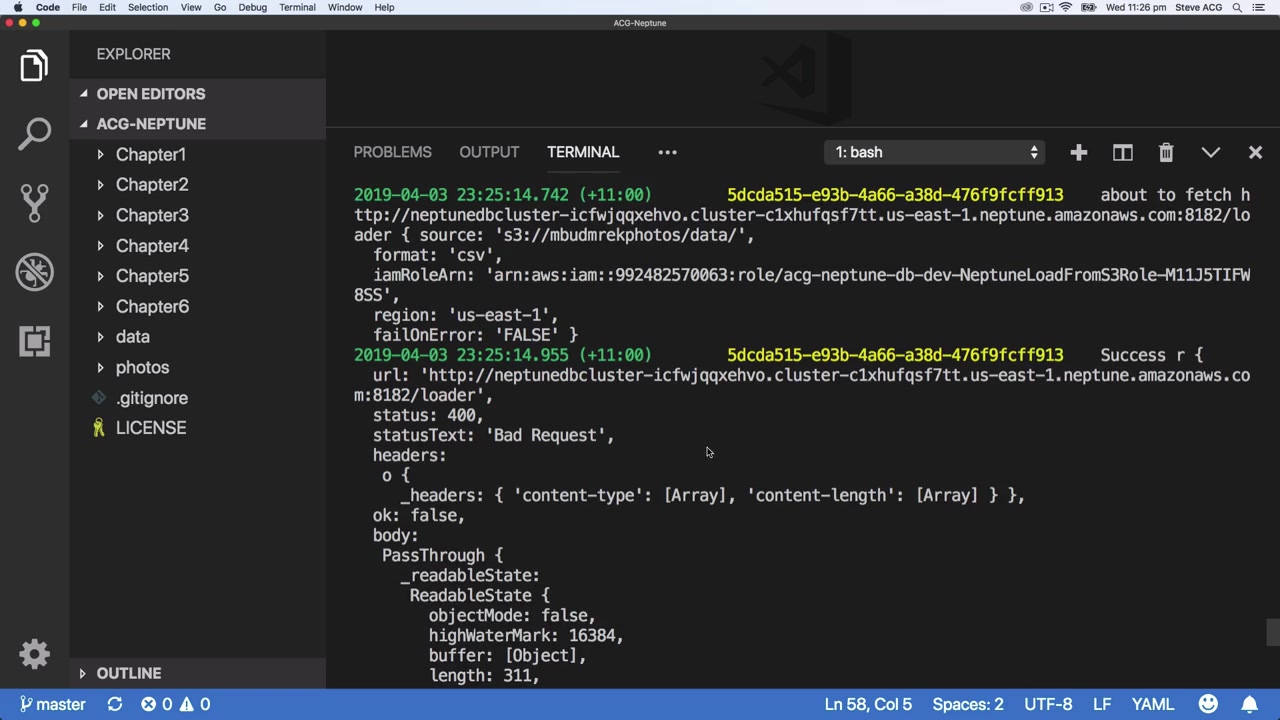Split the terminal panel
The image size is (1280, 720).
1122,152
